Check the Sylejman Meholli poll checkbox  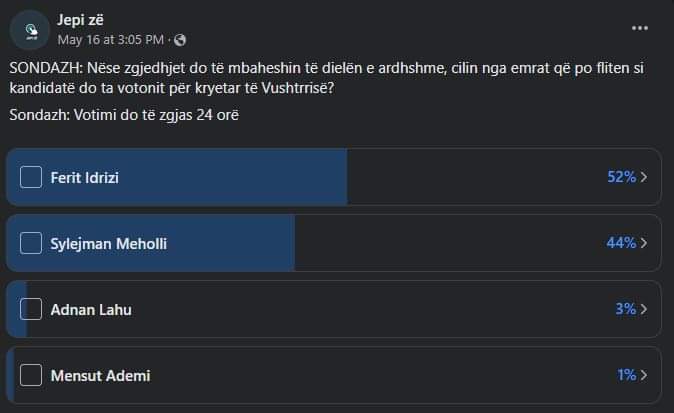click(31, 243)
